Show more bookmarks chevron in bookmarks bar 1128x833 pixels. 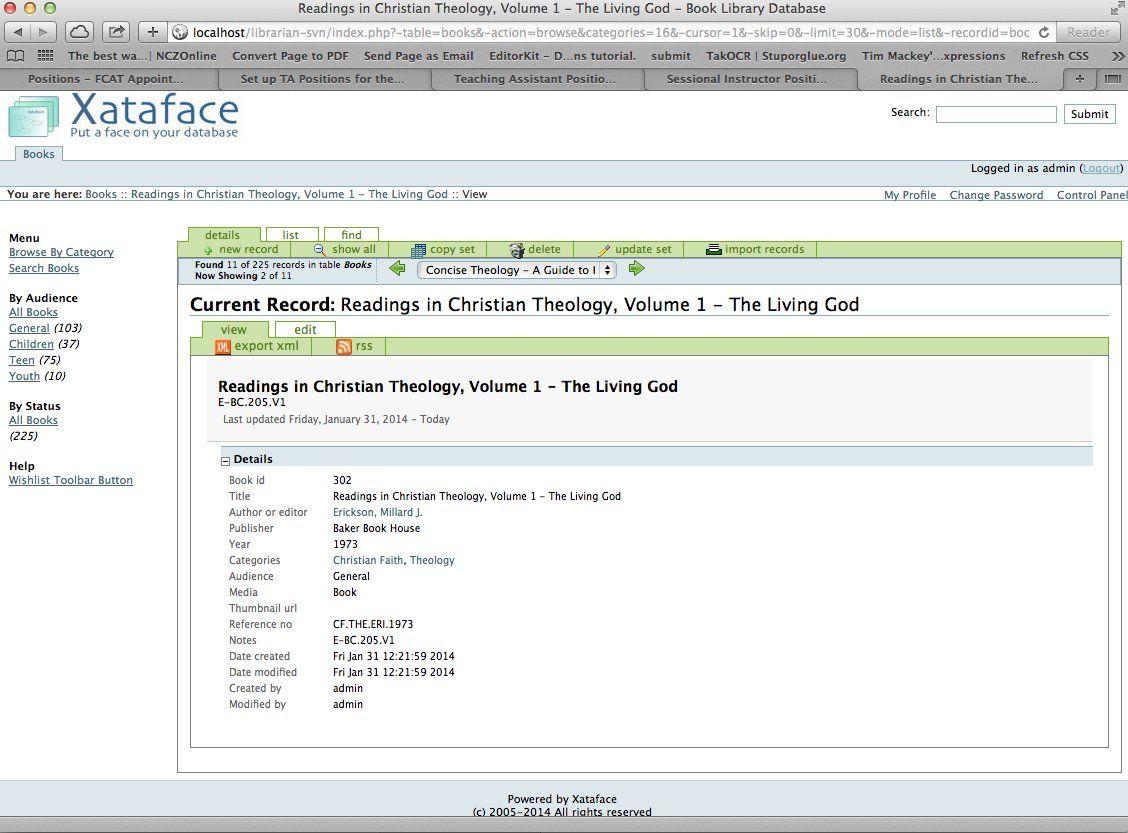click(1118, 55)
